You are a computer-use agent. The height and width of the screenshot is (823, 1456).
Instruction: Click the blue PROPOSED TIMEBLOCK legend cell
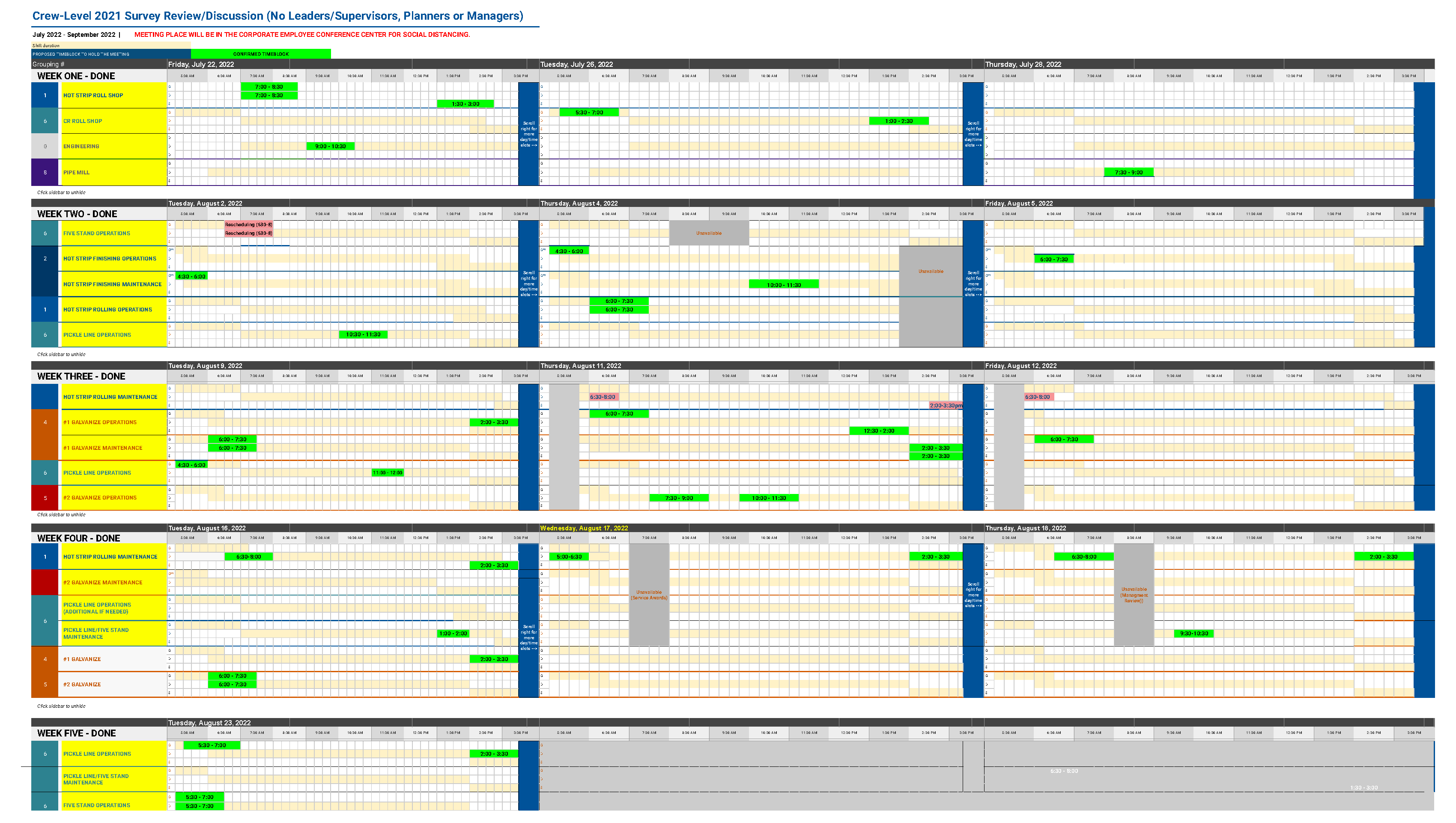pos(111,54)
